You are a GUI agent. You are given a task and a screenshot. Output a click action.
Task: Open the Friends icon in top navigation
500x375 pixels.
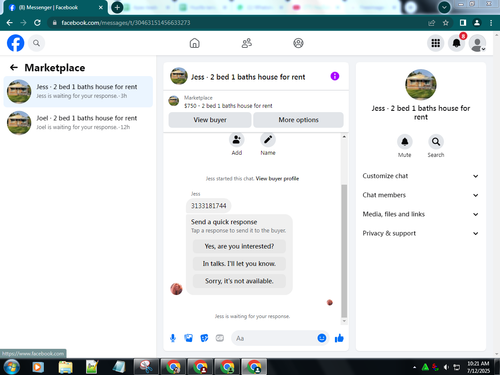point(247,43)
